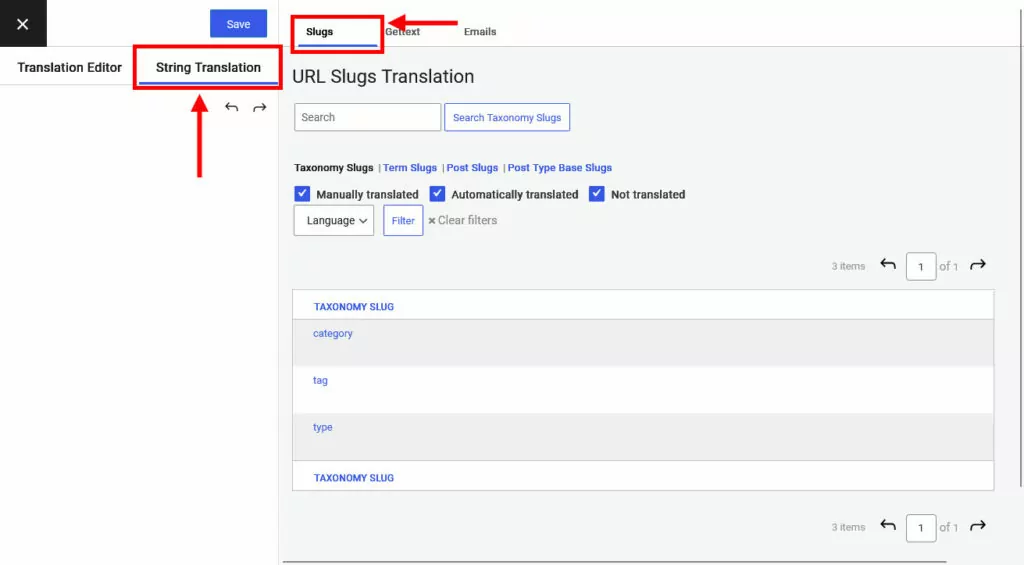The image size is (1024, 565).
Task: Open the Post Type Base Slugs link
Action: tap(560, 168)
